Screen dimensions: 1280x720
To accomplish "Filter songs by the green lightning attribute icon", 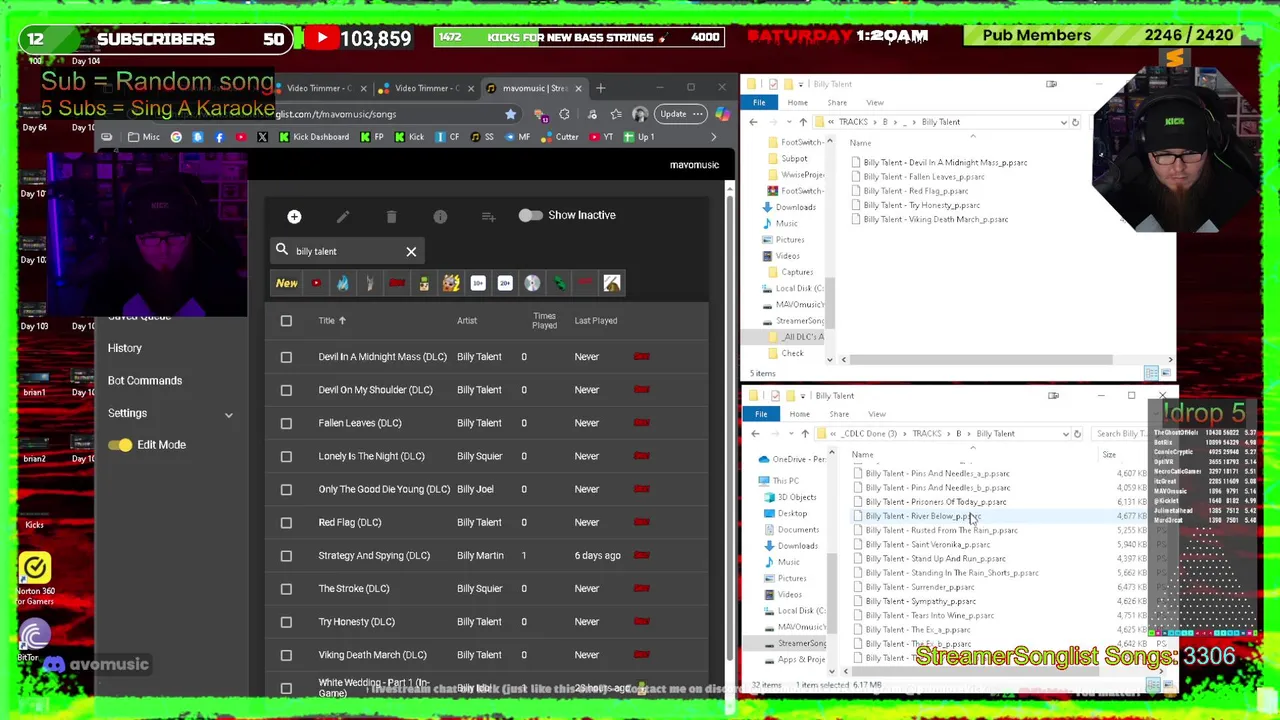I will click(x=559, y=283).
